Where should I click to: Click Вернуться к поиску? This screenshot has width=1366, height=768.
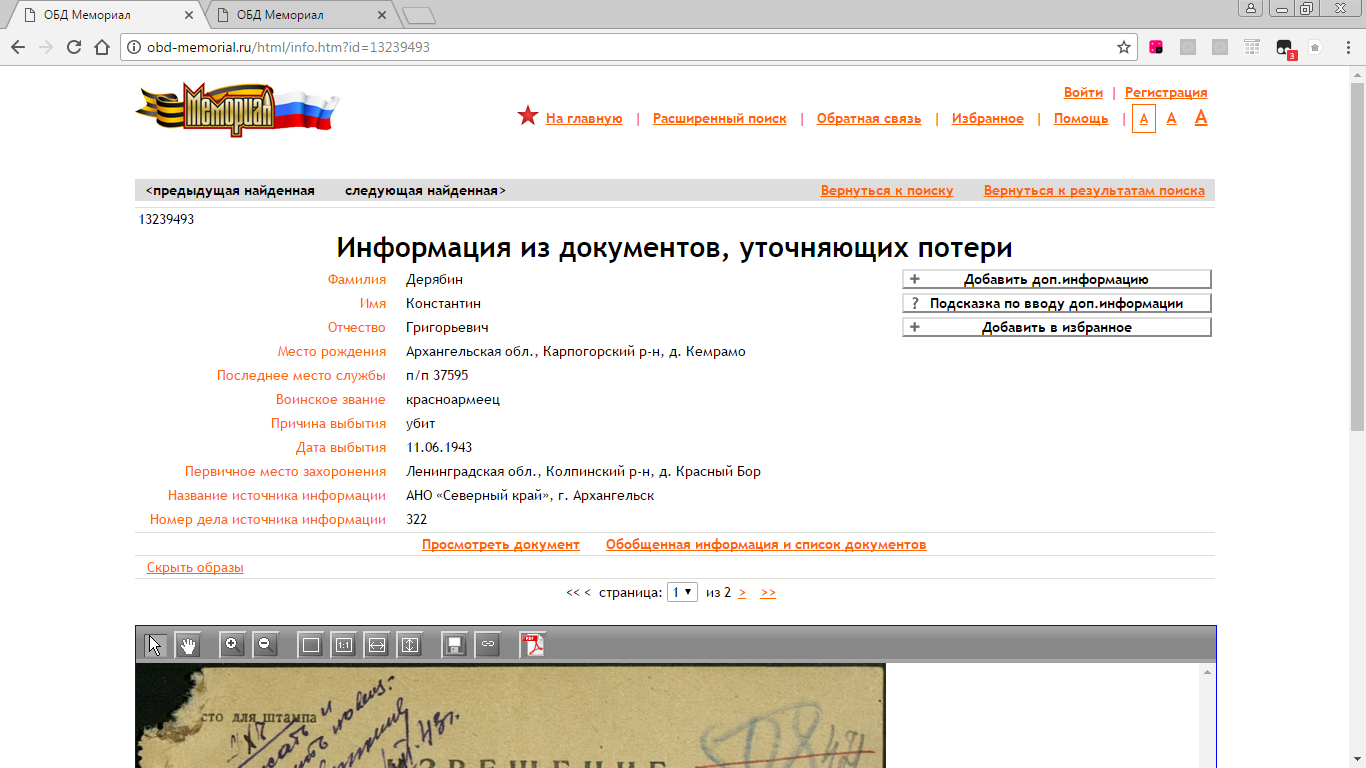click(x=887, y=190)
